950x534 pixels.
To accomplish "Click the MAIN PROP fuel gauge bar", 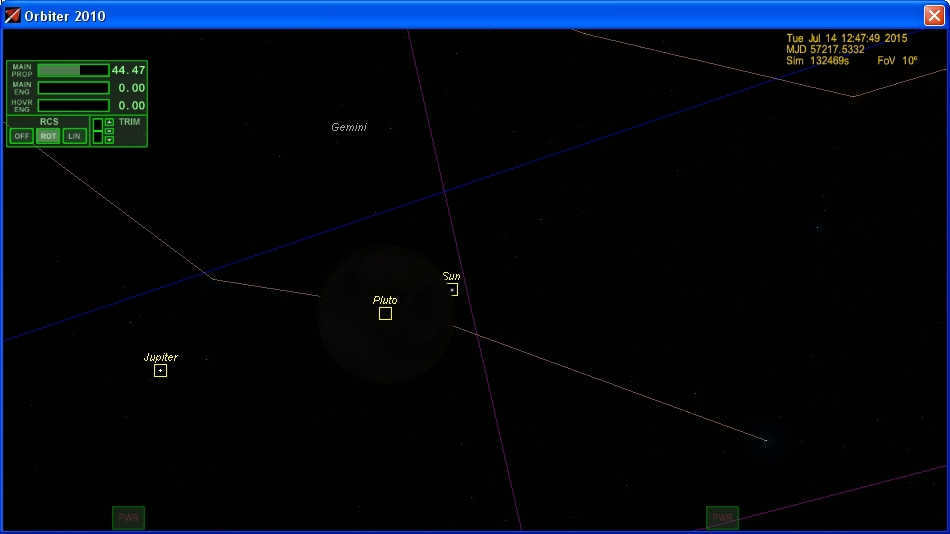I will (73, 70).
